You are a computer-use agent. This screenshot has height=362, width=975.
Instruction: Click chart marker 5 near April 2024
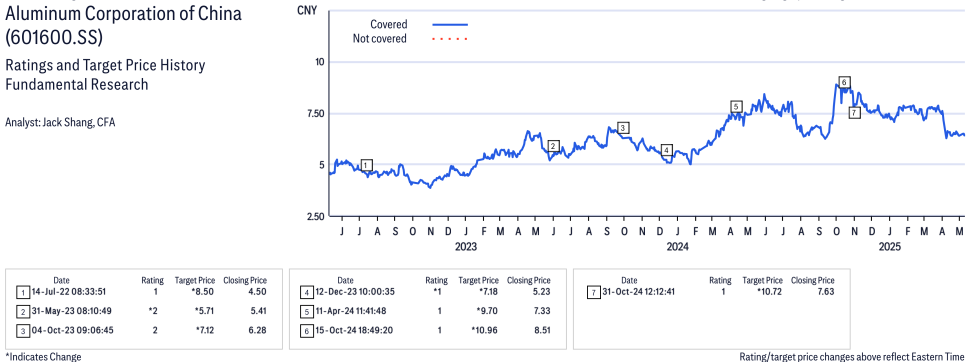736,106
